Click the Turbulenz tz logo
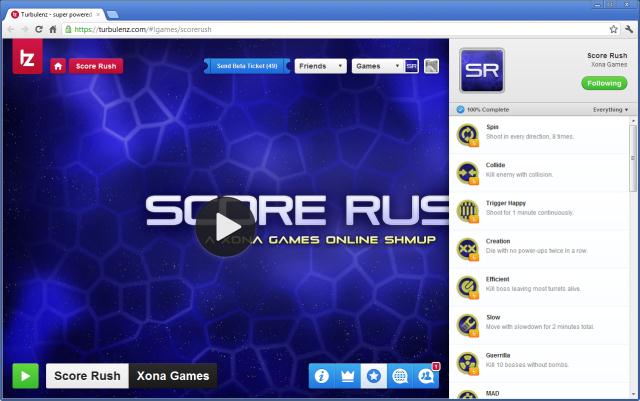The width and height of the screenshot is (640, 401). [x=27, y=57]
